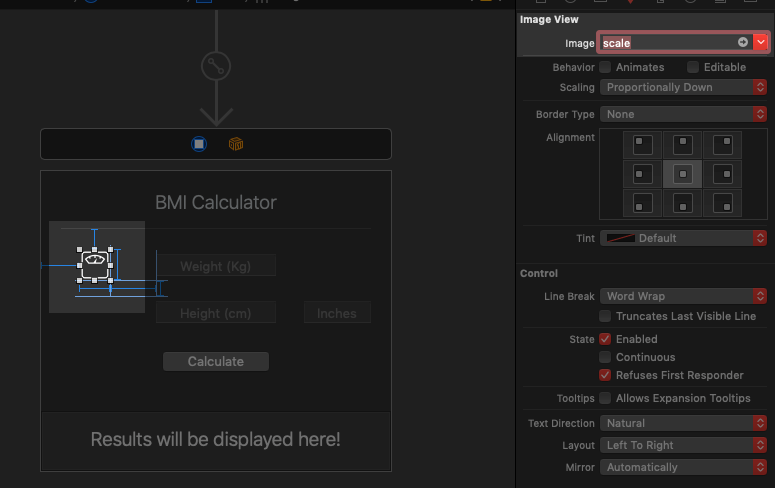Click the Weight (Kg) text field
This screenshot has width=775, height=488.
[216, 266]
